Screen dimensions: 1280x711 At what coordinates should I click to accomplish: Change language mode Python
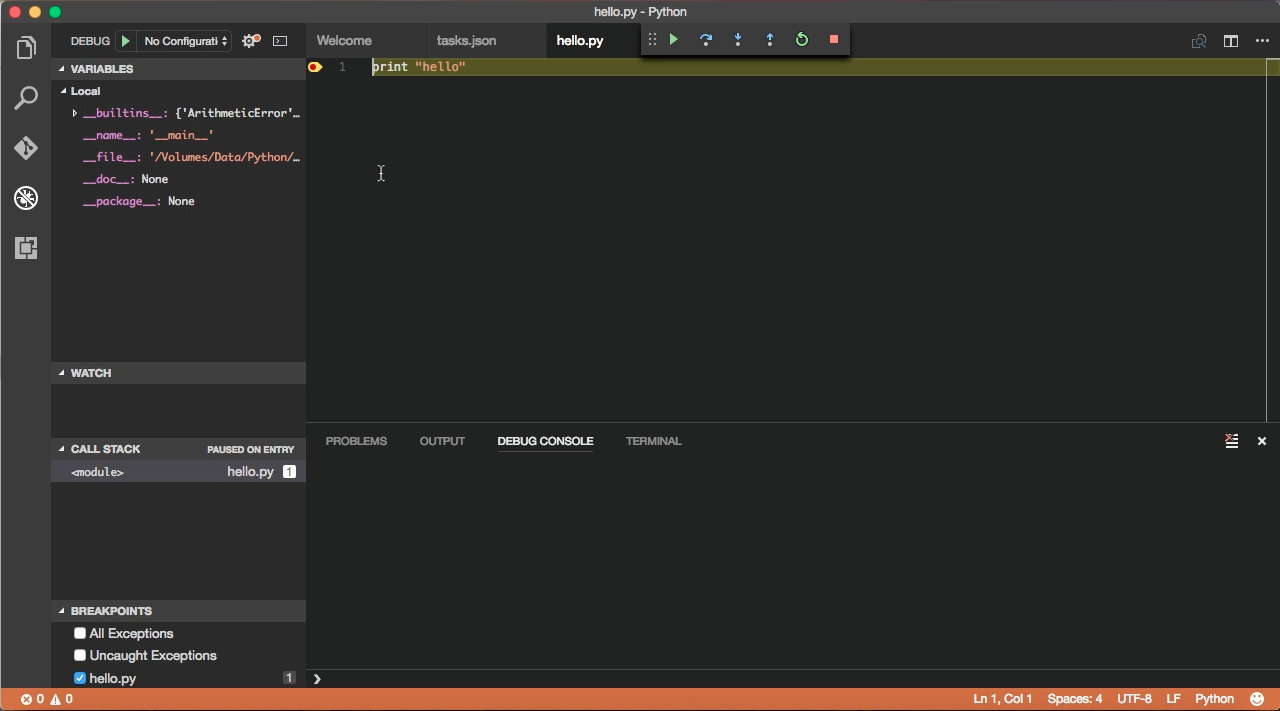(x=1215, y=700)
